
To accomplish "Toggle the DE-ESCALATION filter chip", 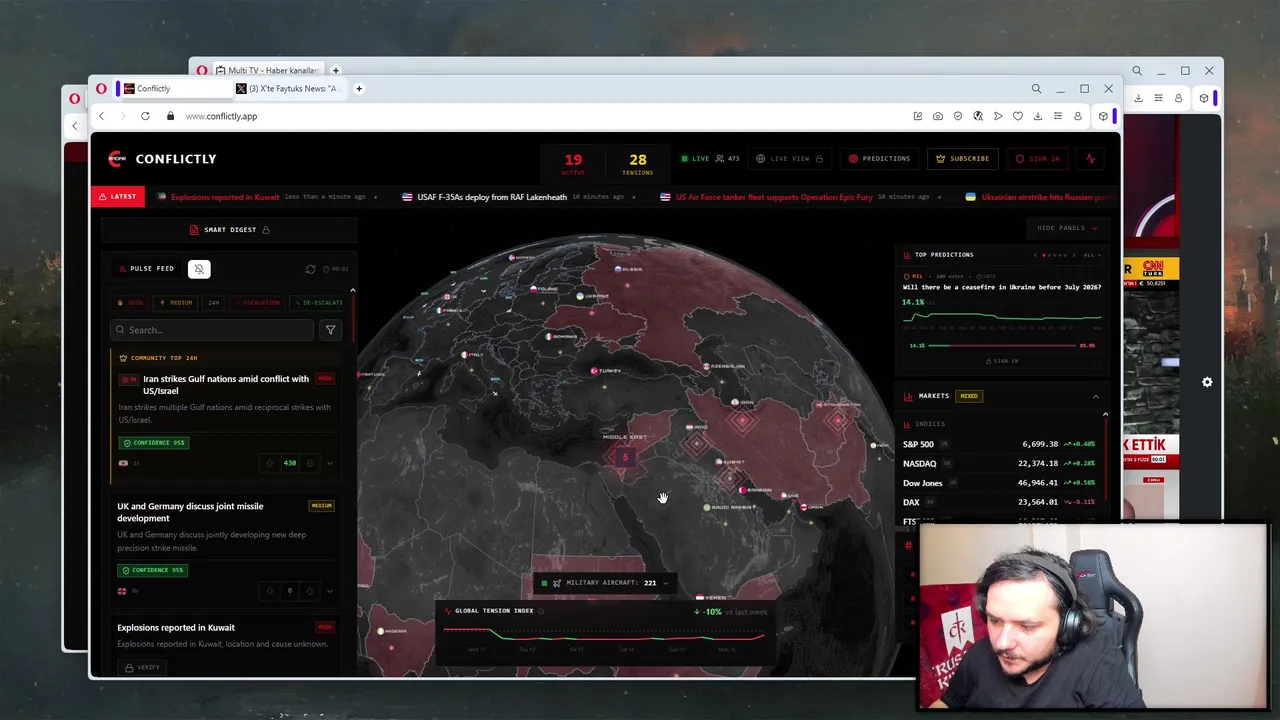I will tap(317, 302).
